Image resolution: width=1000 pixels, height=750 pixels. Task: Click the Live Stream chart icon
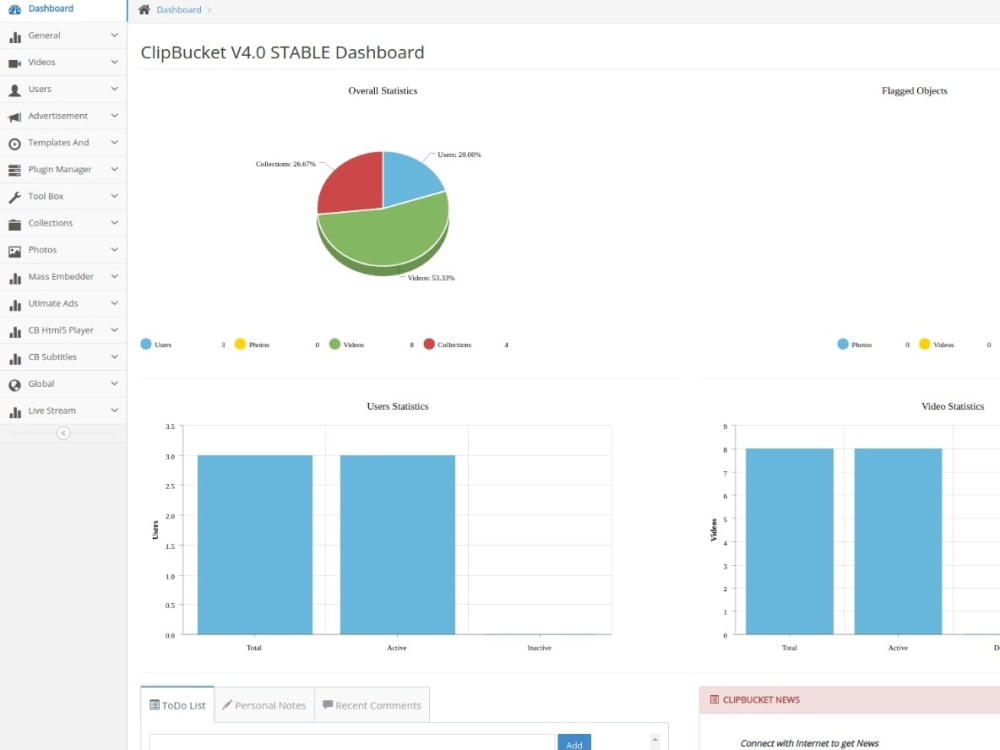coord(15,412)
